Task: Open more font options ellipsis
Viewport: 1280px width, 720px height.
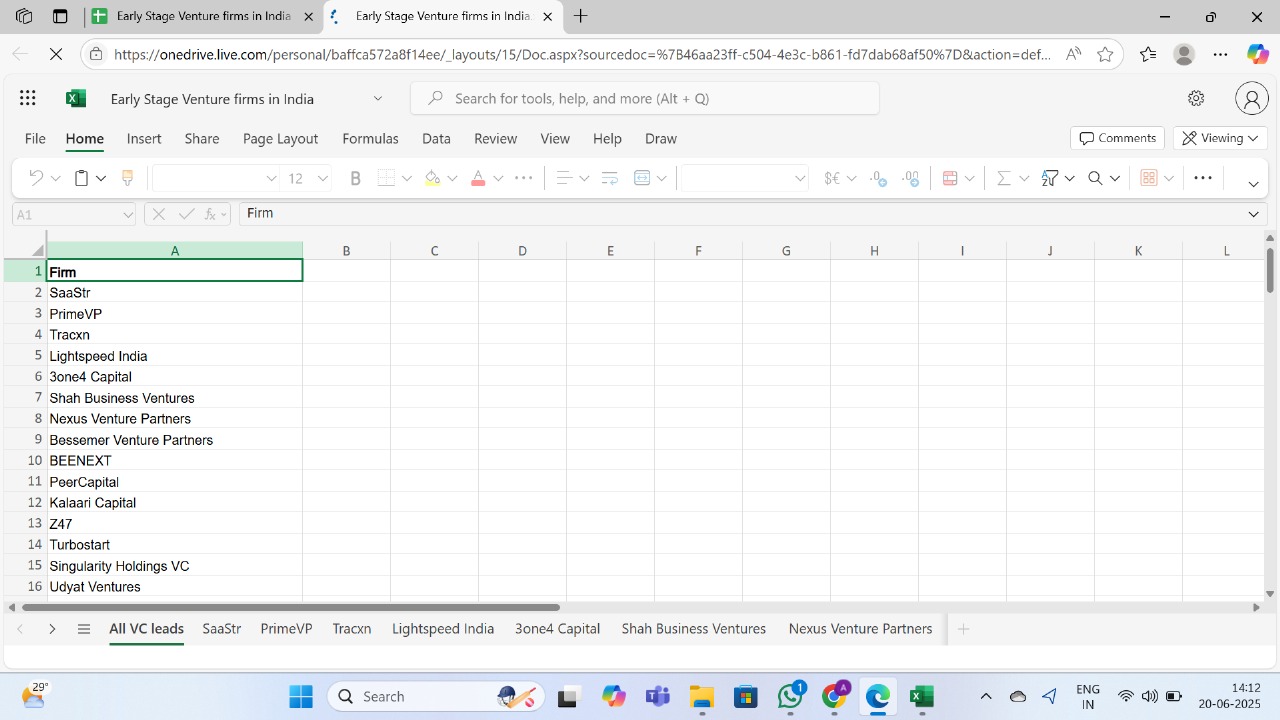Action: click(x=523, y=178)
